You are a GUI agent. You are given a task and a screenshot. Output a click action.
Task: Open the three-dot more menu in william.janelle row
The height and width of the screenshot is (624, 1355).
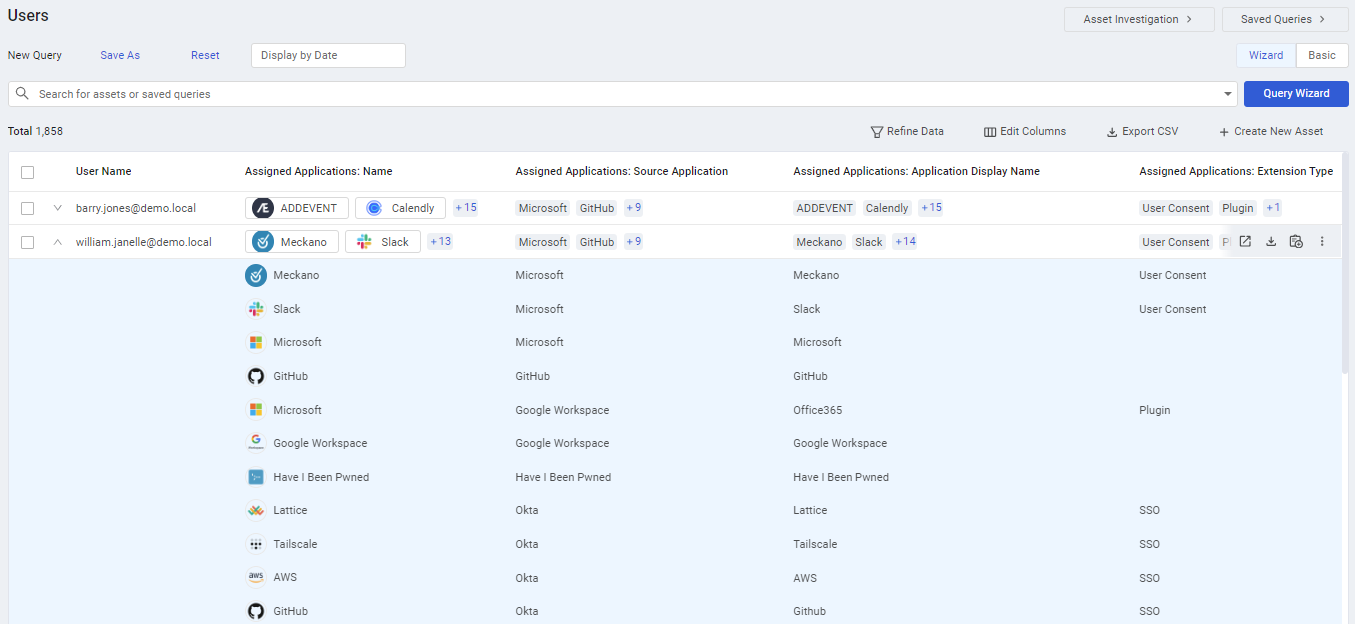coord(1322,241)
